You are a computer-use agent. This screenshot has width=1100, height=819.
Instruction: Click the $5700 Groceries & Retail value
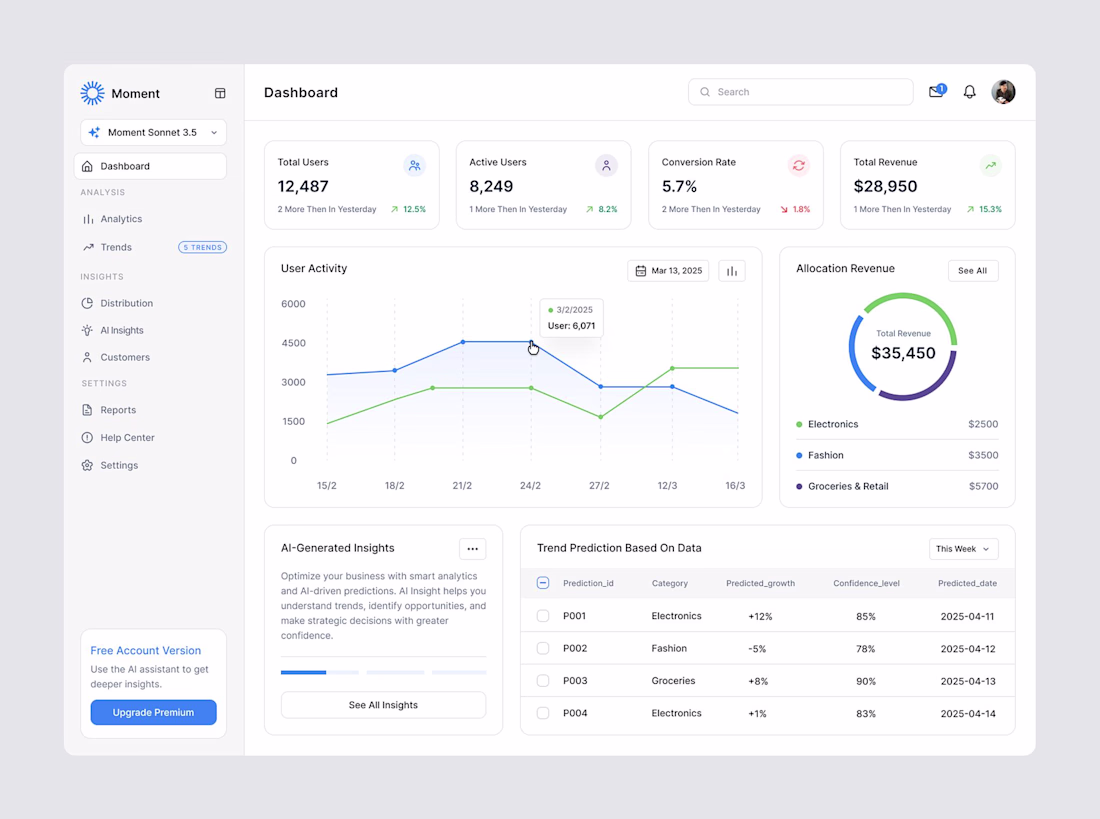(x=984, y=486)
